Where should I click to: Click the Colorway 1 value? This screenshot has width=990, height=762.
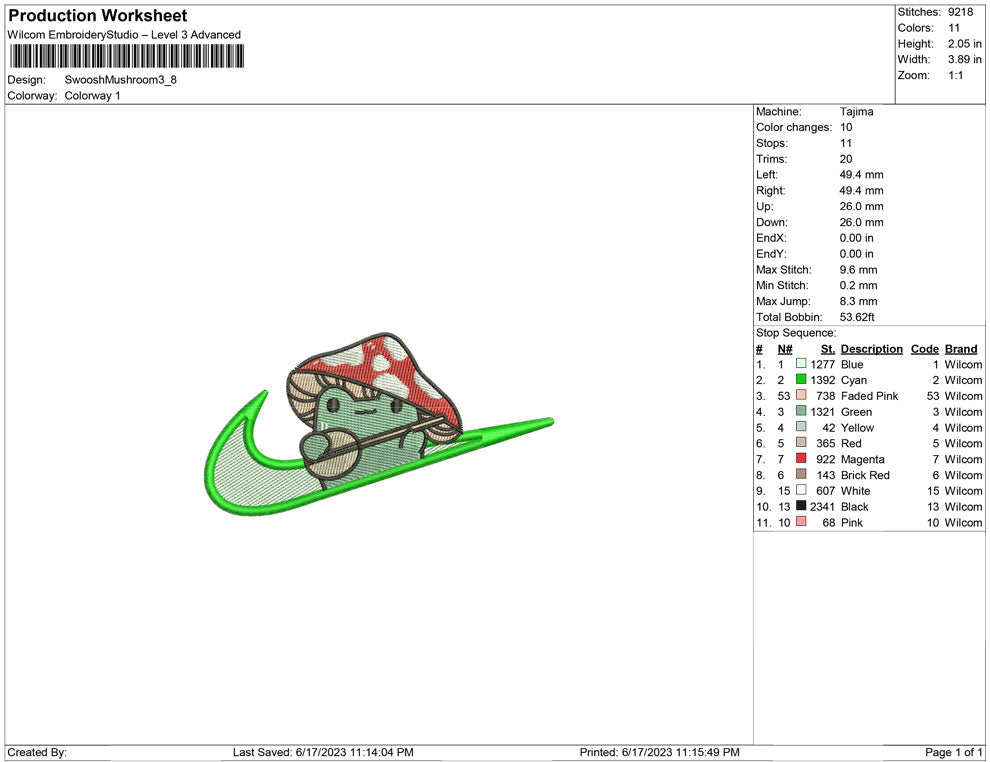pyautogui.click(x=92, y=95)
